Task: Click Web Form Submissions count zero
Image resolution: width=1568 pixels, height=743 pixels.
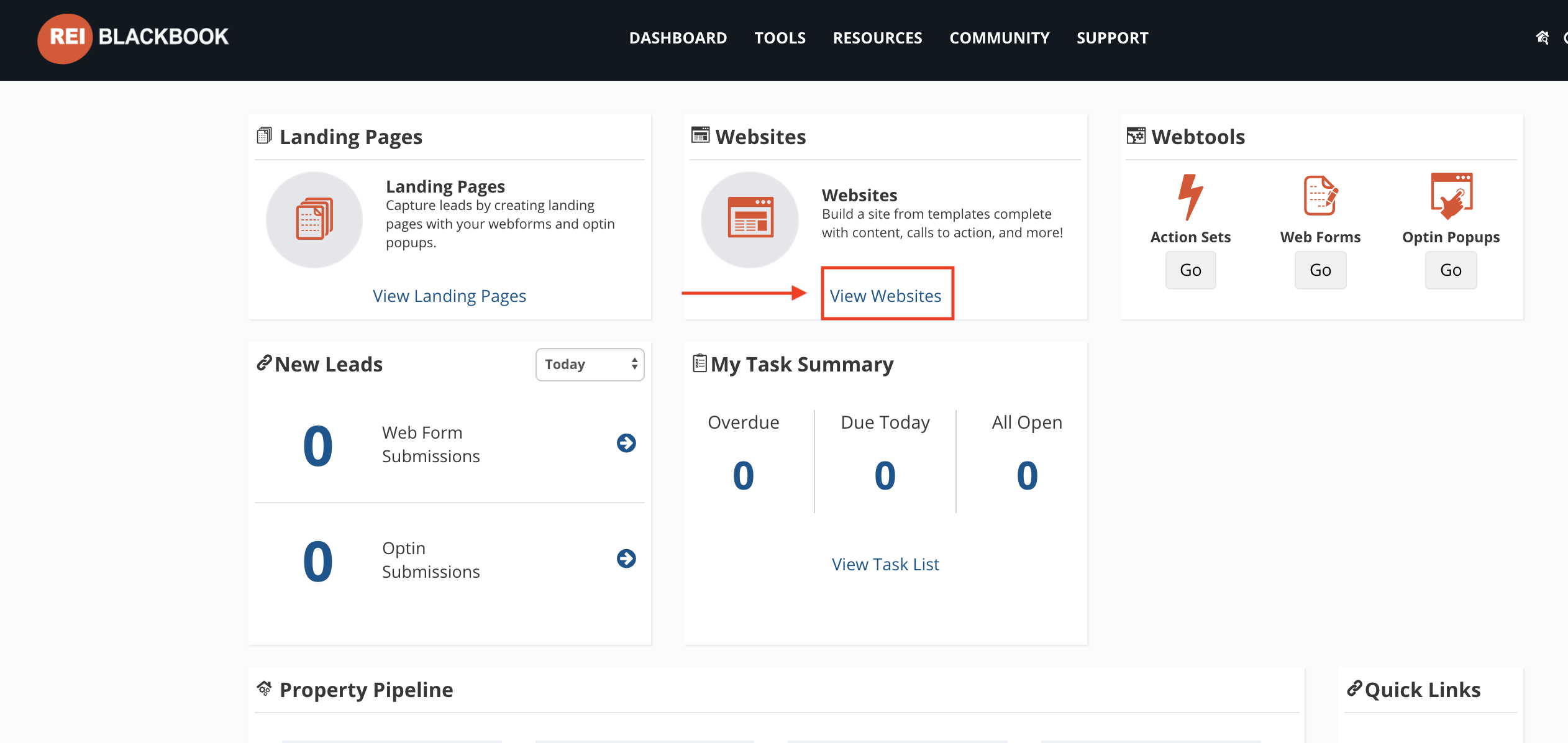Action: pyautogui.click(x=317, y=446)
